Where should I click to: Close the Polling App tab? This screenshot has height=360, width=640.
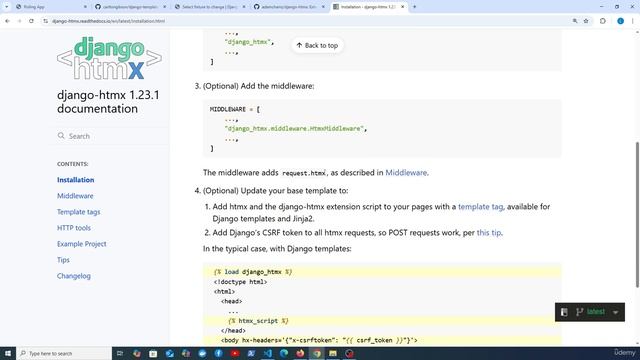(x=85, y=7)
